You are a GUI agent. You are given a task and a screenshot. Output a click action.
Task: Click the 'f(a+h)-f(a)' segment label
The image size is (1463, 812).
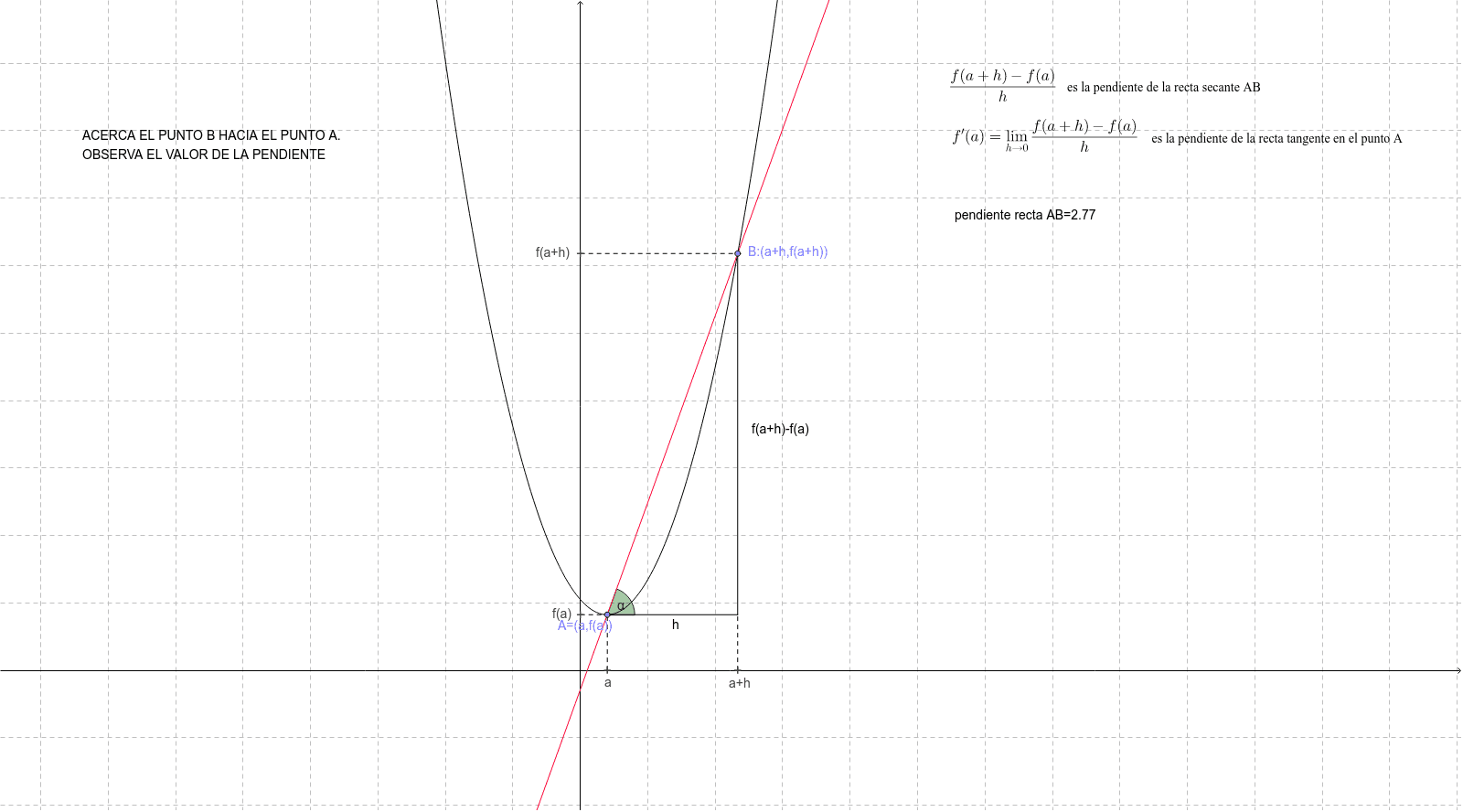pos(780,429)
